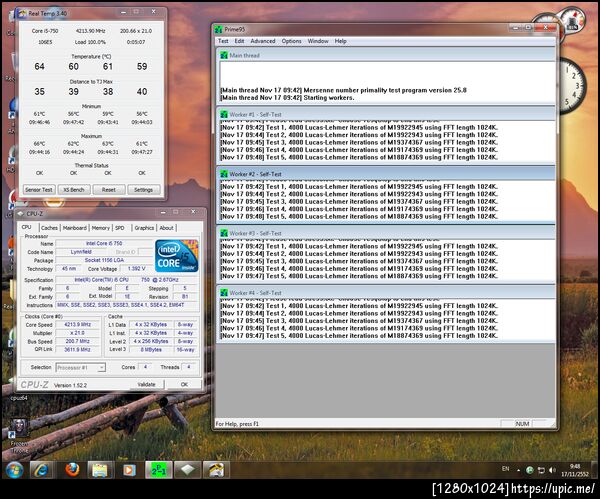Viewport: 600px width, 499px height.
Task: Switch to CPU-Z via its taskbar button
Action: click(x=187, y=470)
